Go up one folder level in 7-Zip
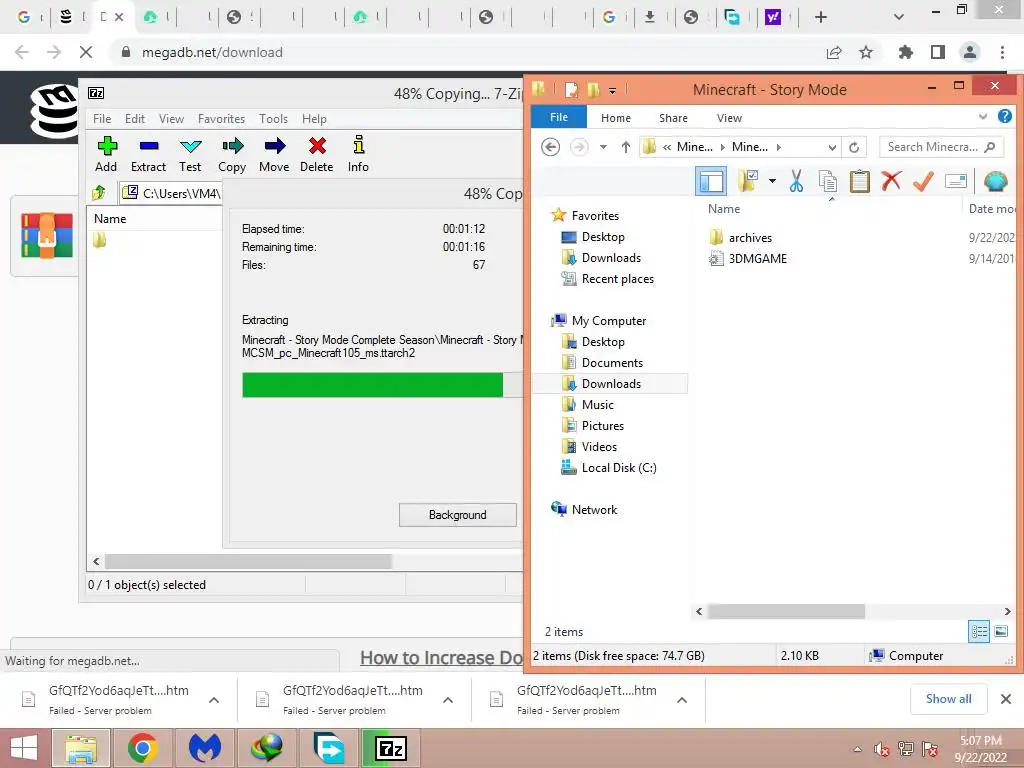Viewport: 1024px width, 768px height. 99,192
